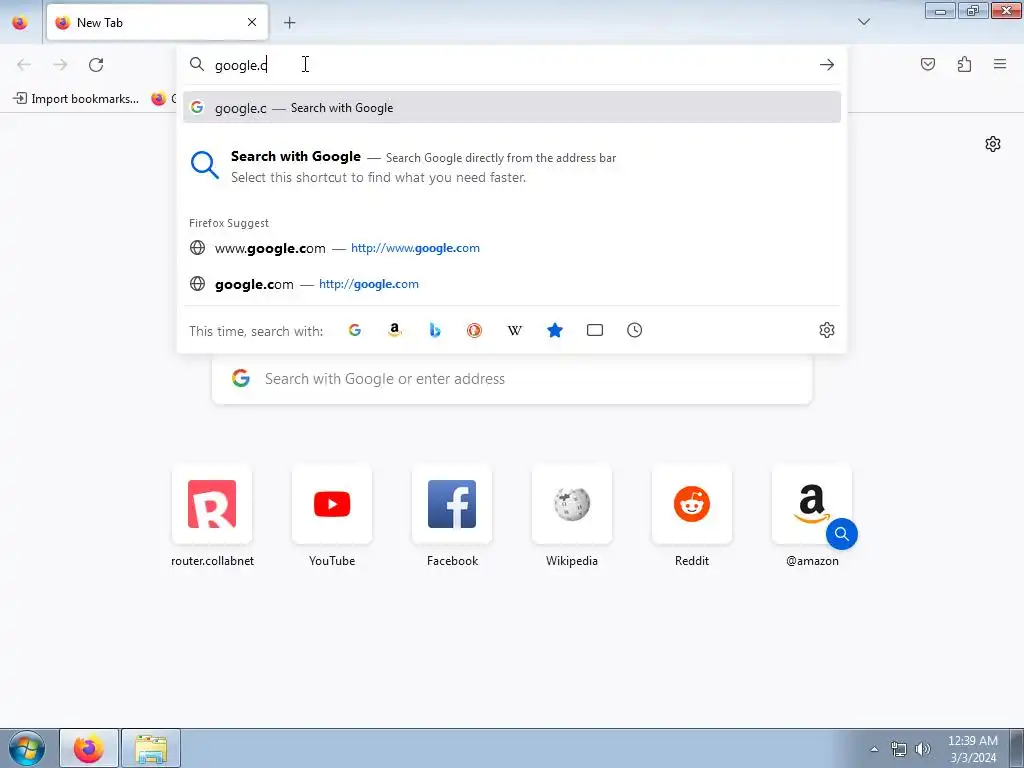Image resolution: width=1024 pixels, height=768 pixels.
Task: Click the Go arrow in address bar
Action: pyautogui.click(x=827, y=65)
